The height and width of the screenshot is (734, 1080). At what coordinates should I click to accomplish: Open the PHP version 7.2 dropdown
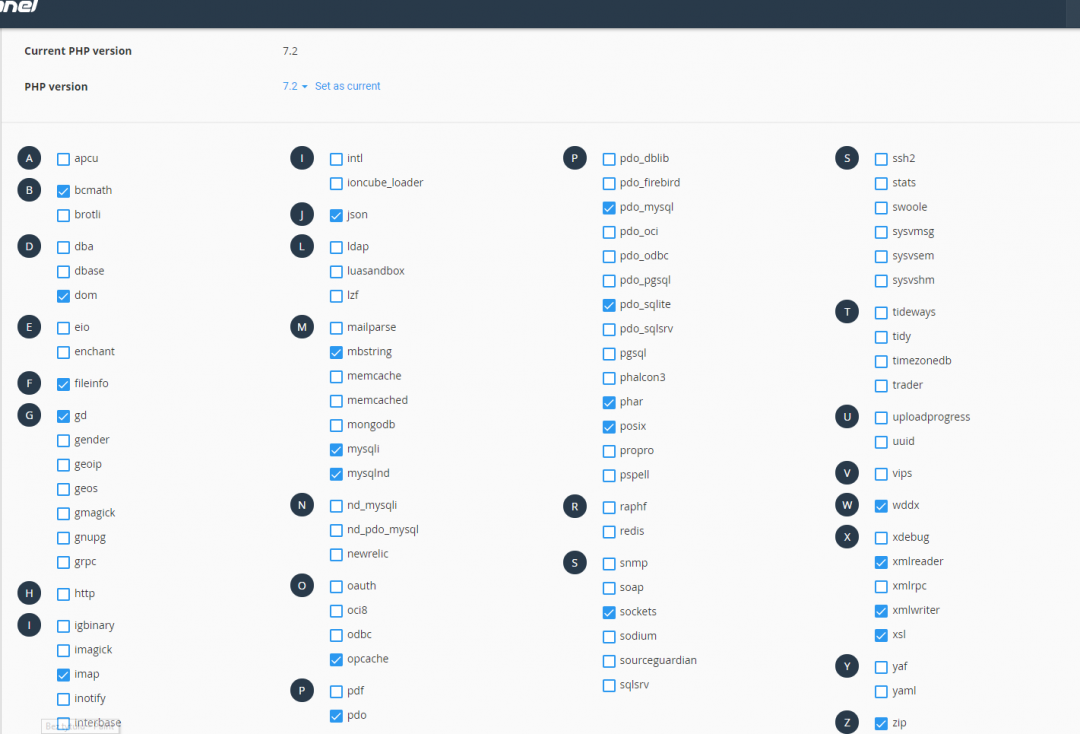(x=295, y=87)
